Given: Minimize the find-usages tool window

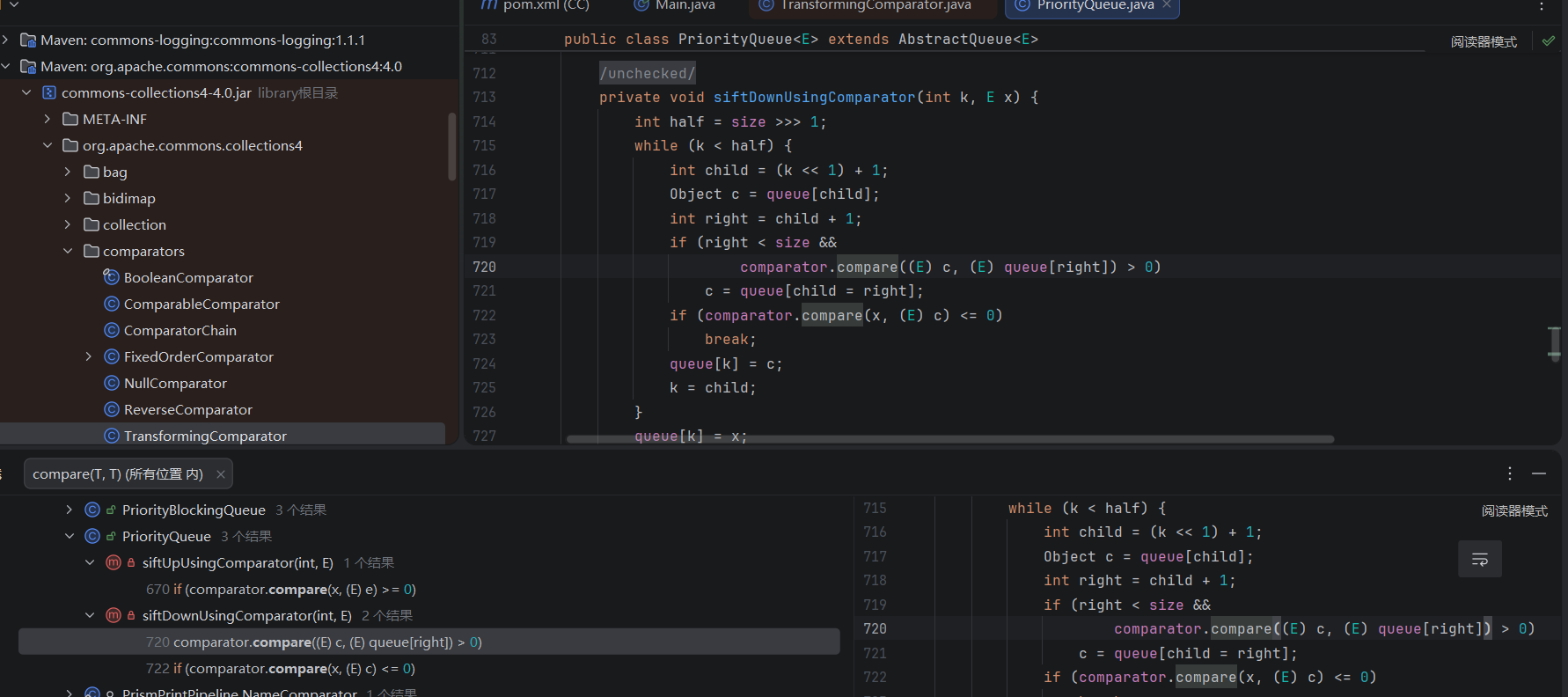Looking at the screenshot, I should pyautogui.click(x=1538, y=473).
